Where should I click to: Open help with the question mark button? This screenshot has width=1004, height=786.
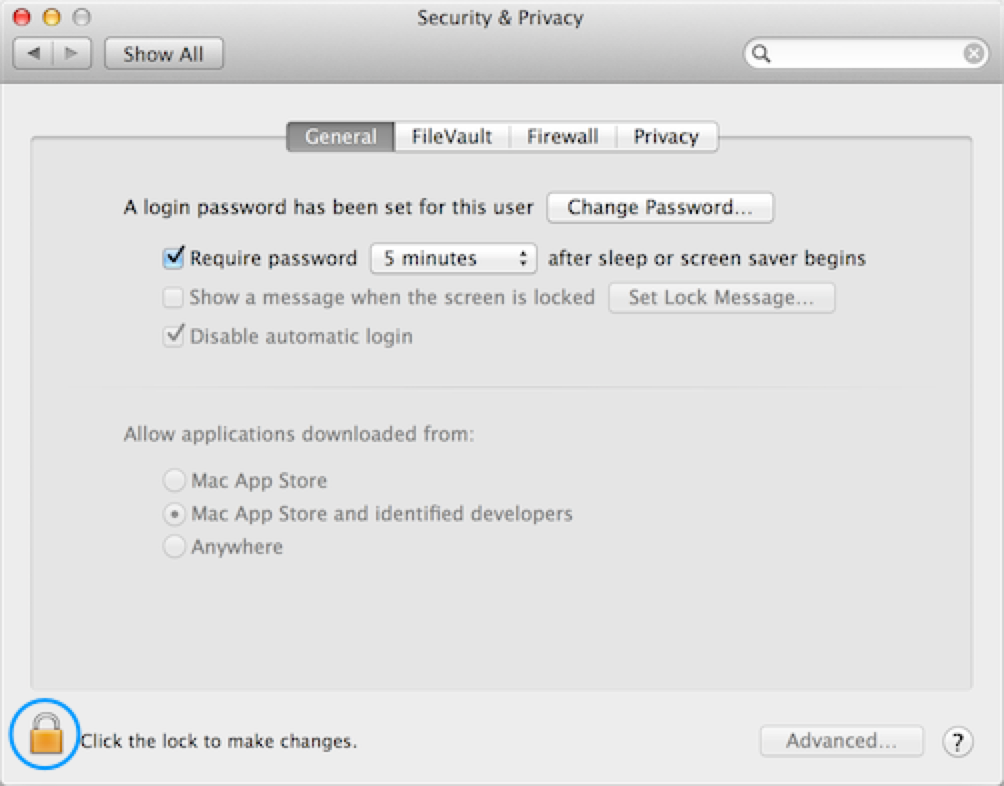(957, 742)
